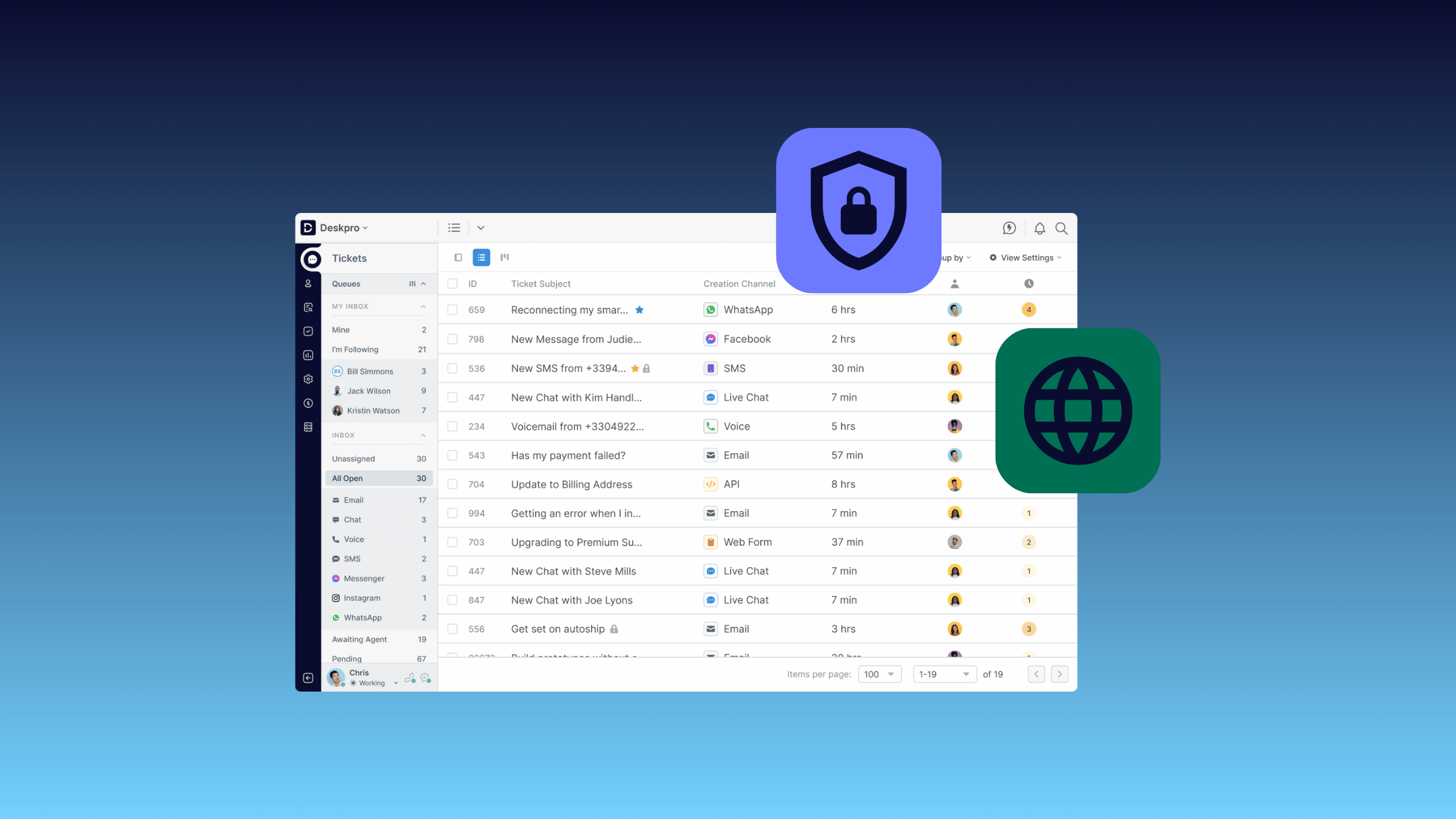
Task: Filter by WhatsApp channel in sidebar
Action: pos(379,618)
